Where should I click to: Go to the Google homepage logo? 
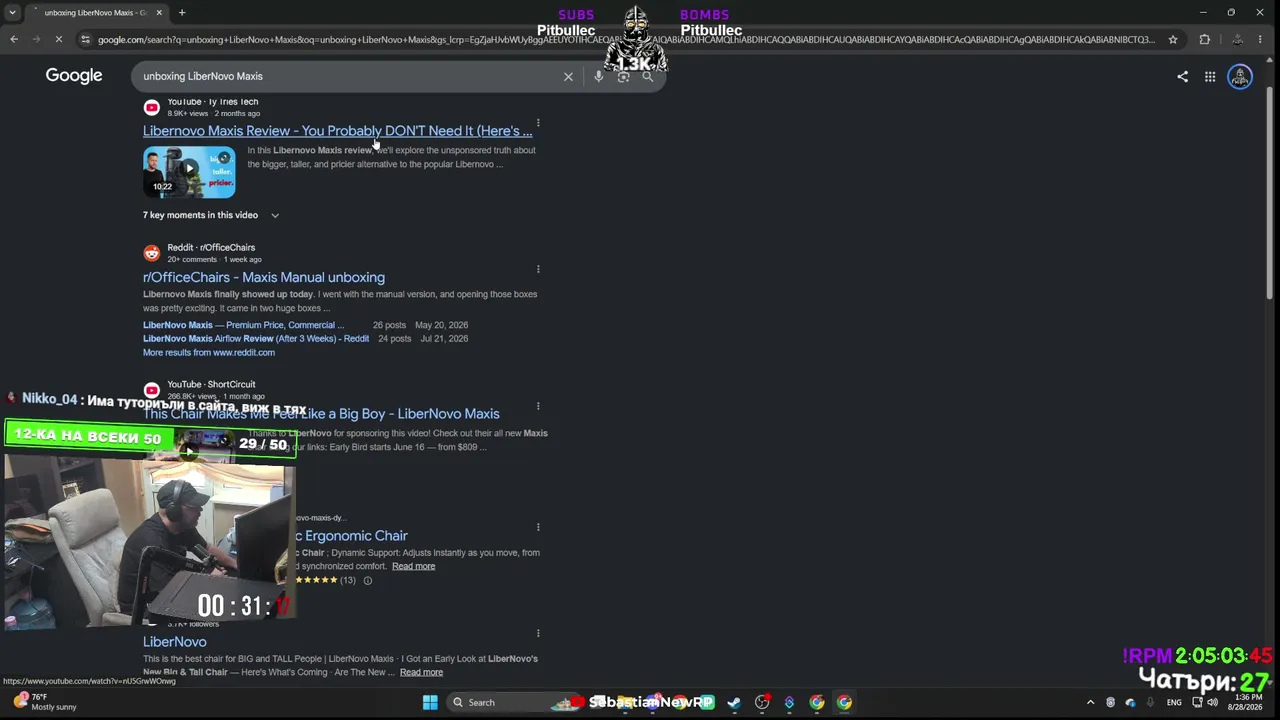(x=74, y=76)
